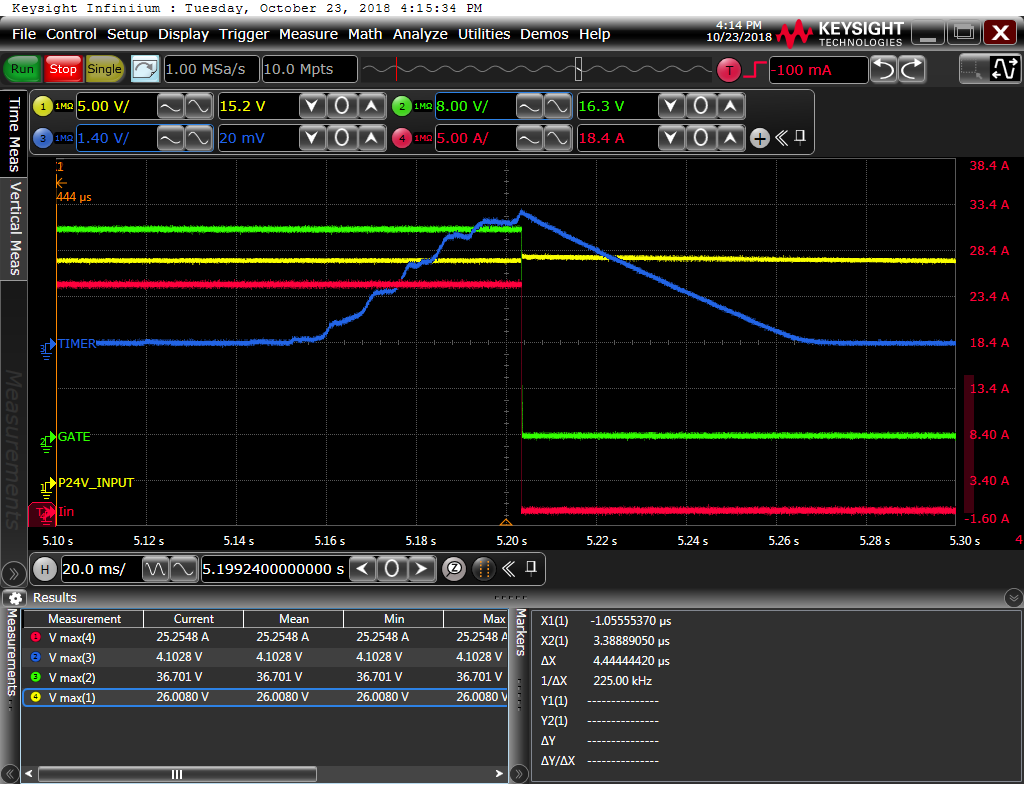Open the Demos menu

(x=544, y=34)
